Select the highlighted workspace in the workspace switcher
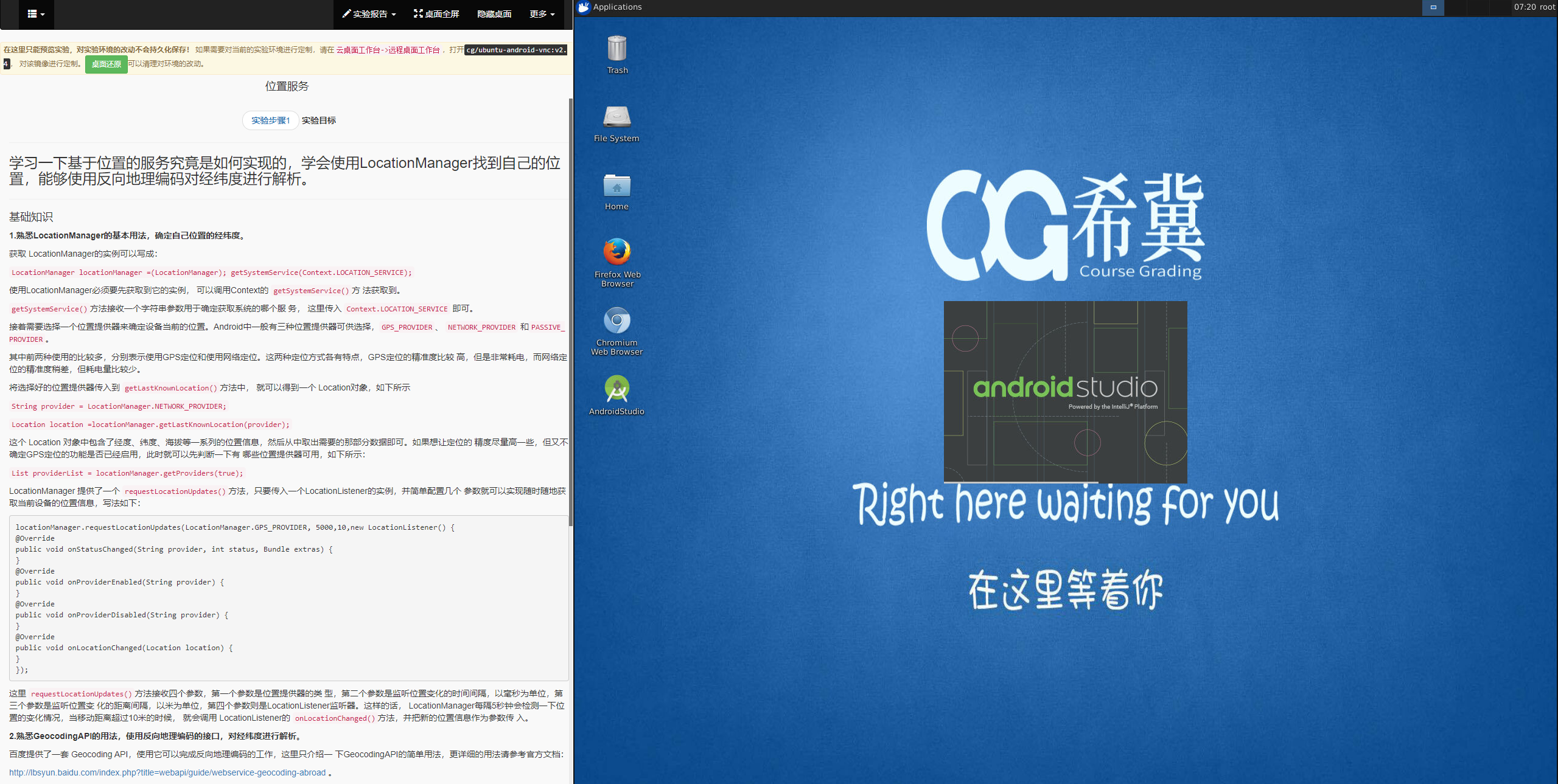 click(x=1433, y=7)
